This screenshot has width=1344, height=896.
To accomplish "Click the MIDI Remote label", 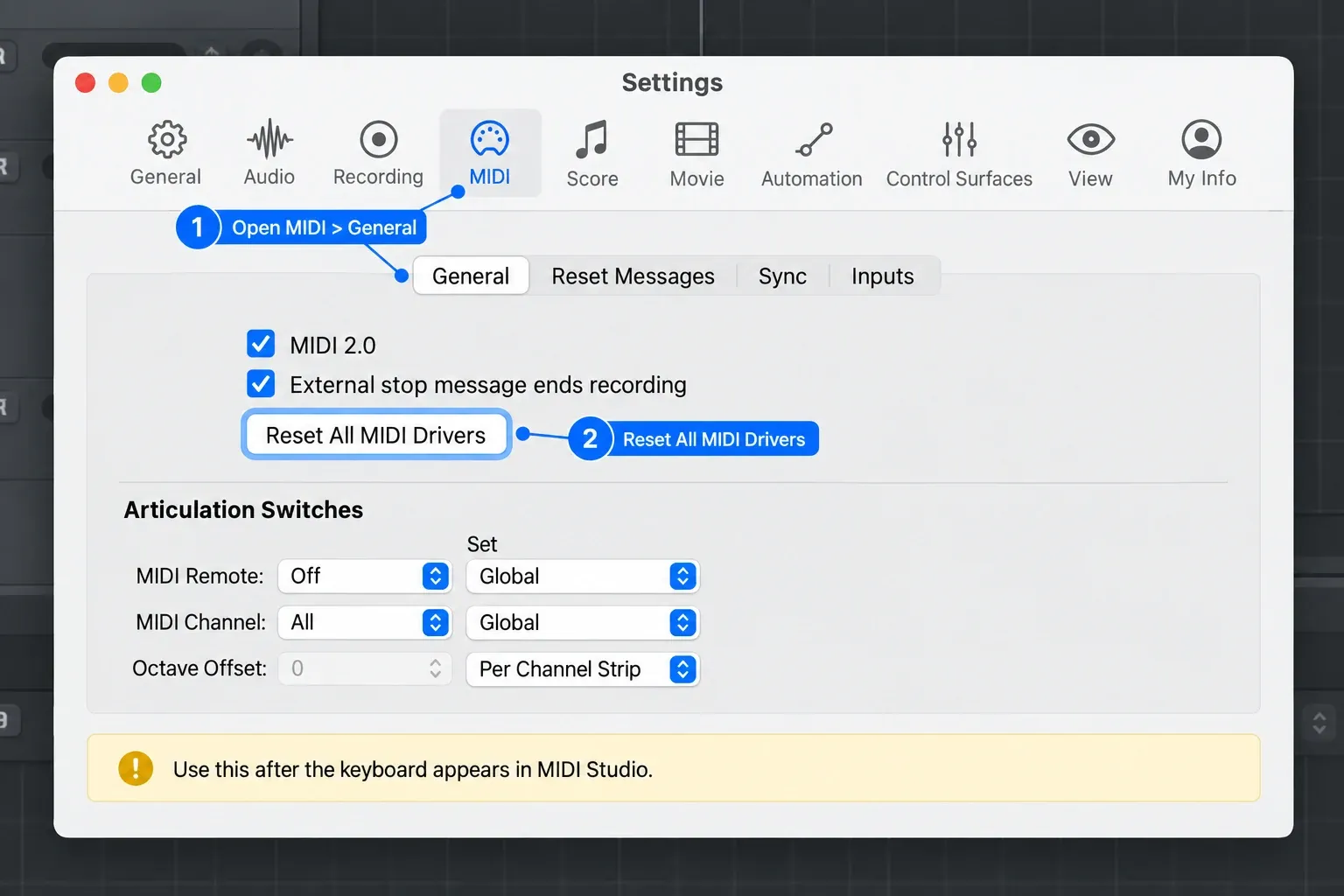I will tap(199, 576).
